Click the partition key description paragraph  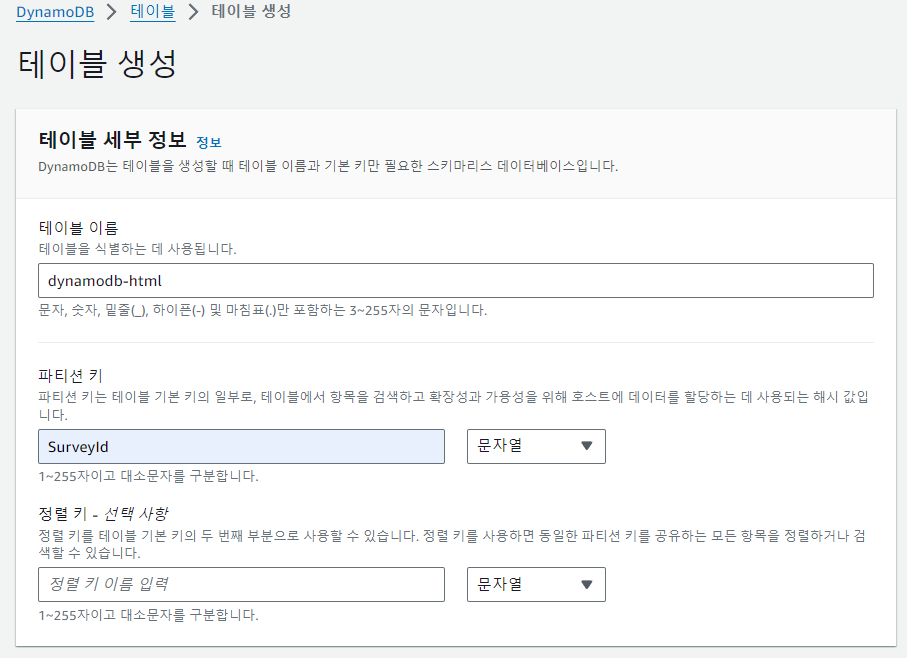pyautogui.click(x=454, y=406)
